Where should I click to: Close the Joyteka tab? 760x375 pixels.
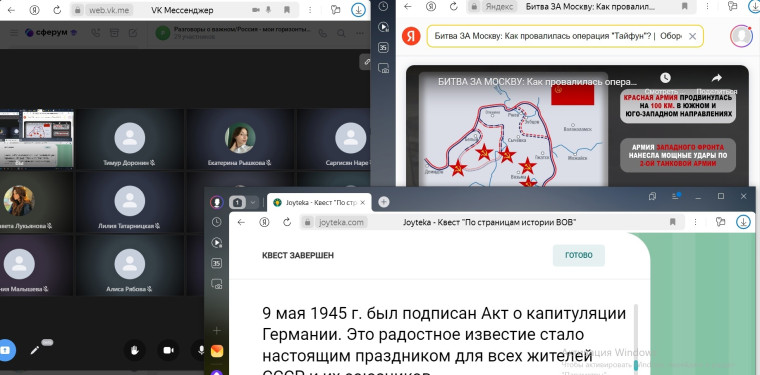tap(363, 203)
